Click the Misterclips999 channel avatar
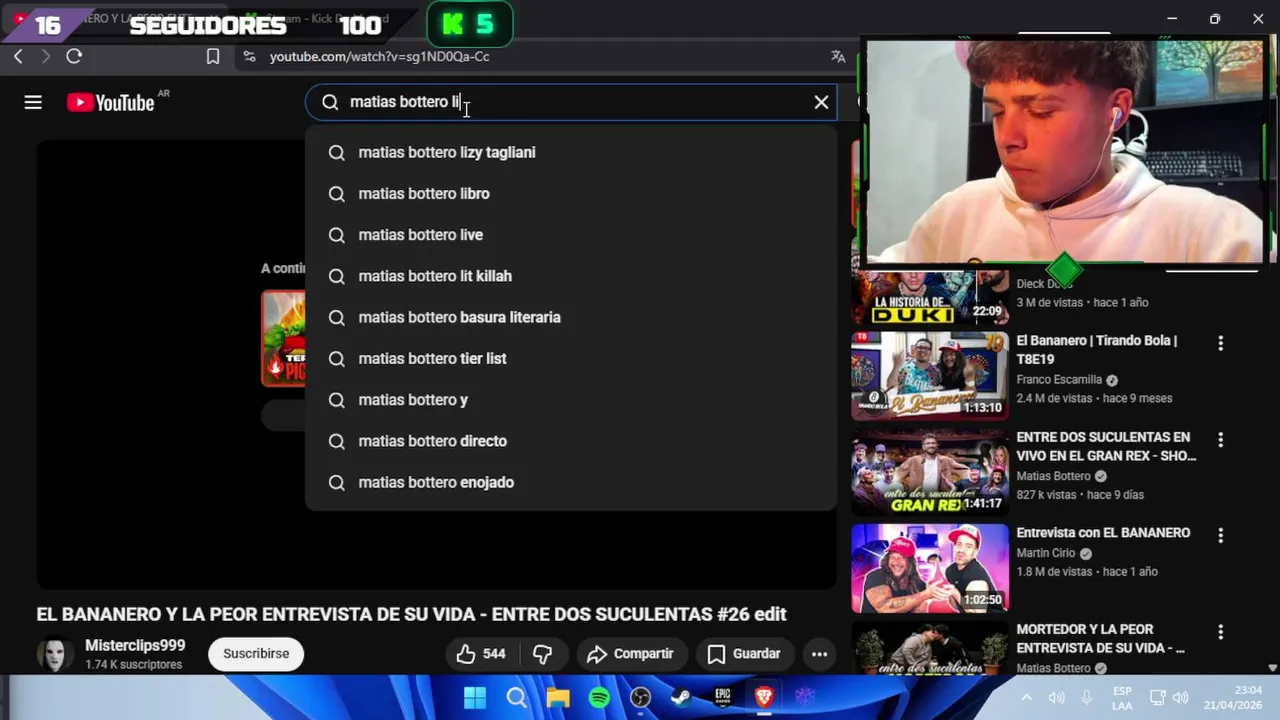 pyautogui.click(x=55, y=654)
